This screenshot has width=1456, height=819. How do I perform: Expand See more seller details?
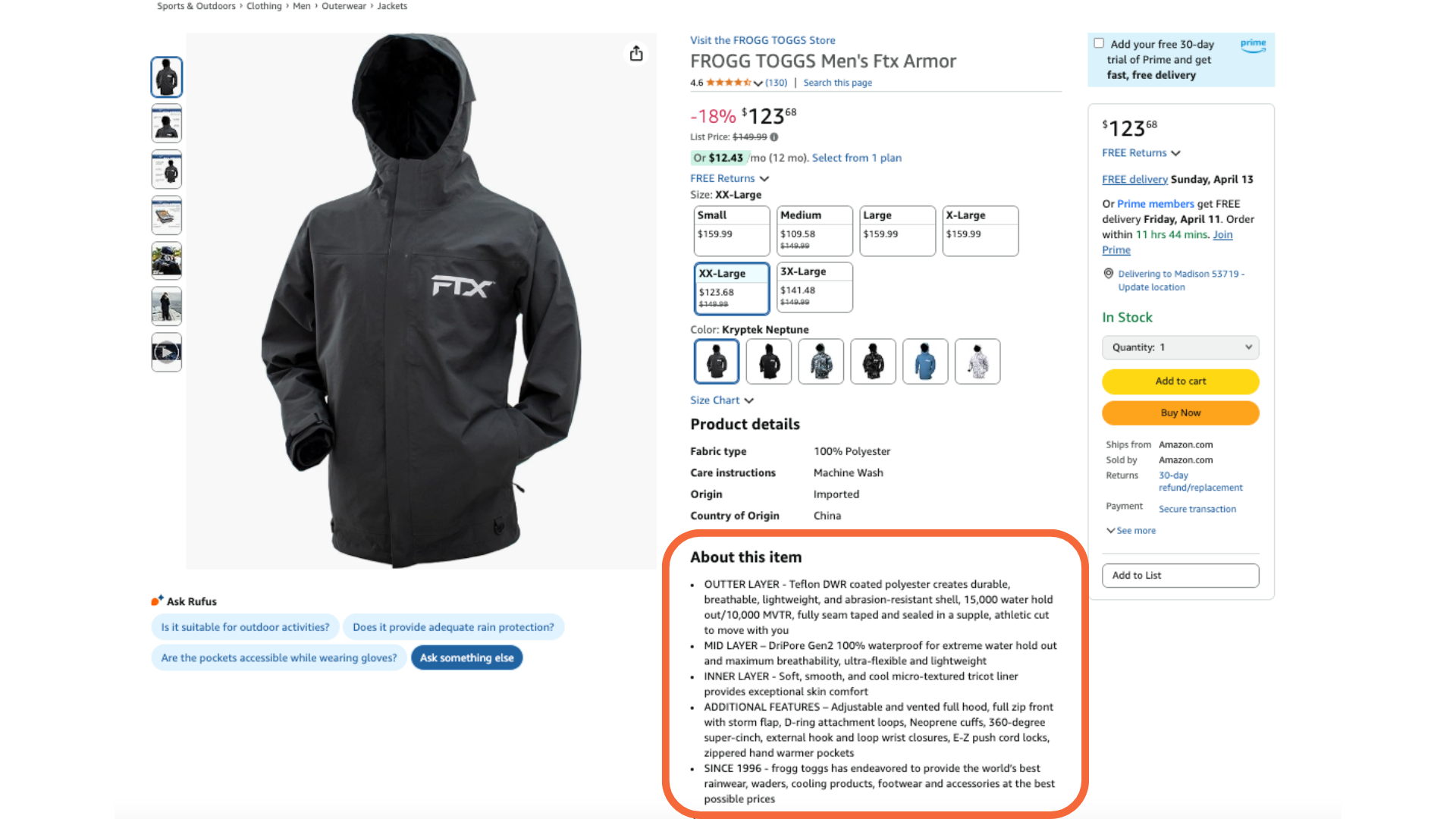click(x=1131, y=531)
